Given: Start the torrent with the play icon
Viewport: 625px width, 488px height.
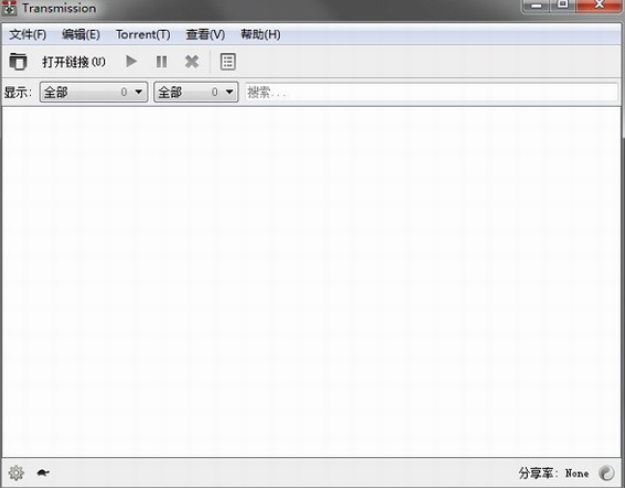Looking at the screenshot, I should [131, 62].
